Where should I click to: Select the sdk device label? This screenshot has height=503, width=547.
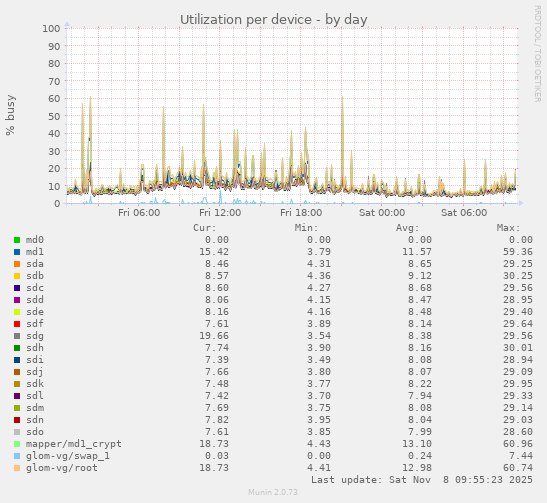(x=35, y=384)
